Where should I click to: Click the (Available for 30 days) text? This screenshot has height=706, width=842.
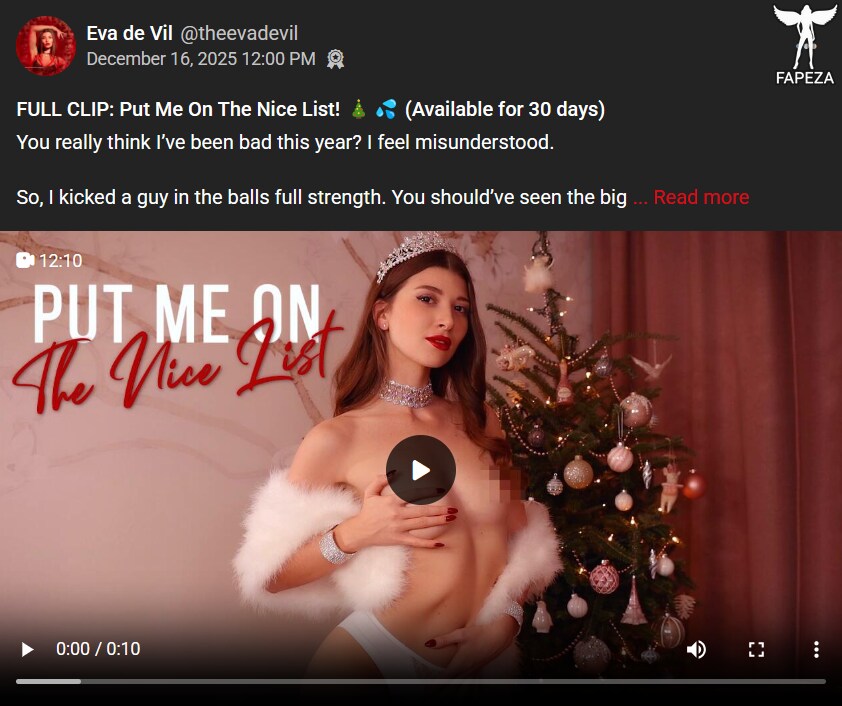coord(505,109)
